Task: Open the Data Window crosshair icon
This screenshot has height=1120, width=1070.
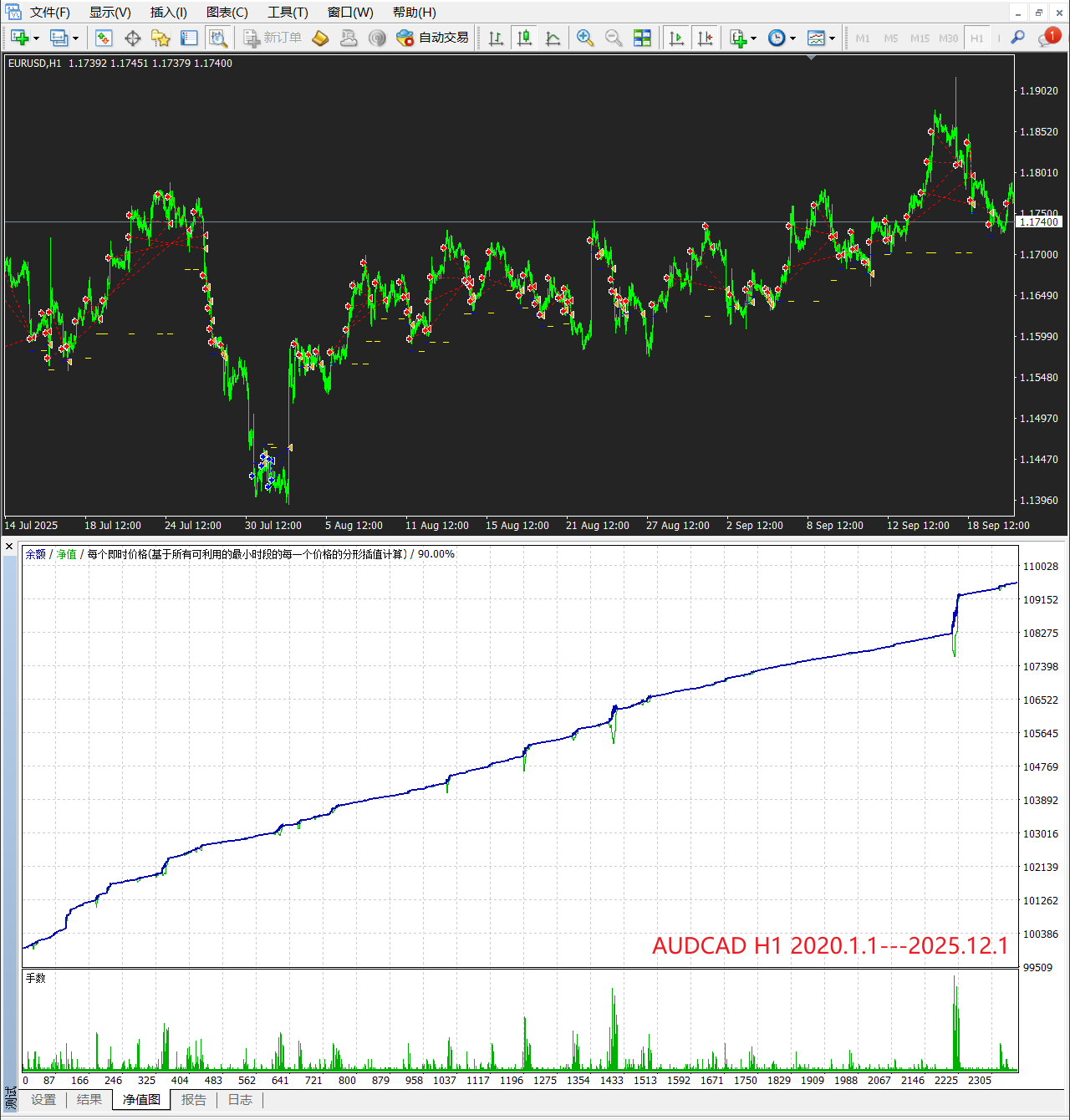Action: (x=132, y=38)
